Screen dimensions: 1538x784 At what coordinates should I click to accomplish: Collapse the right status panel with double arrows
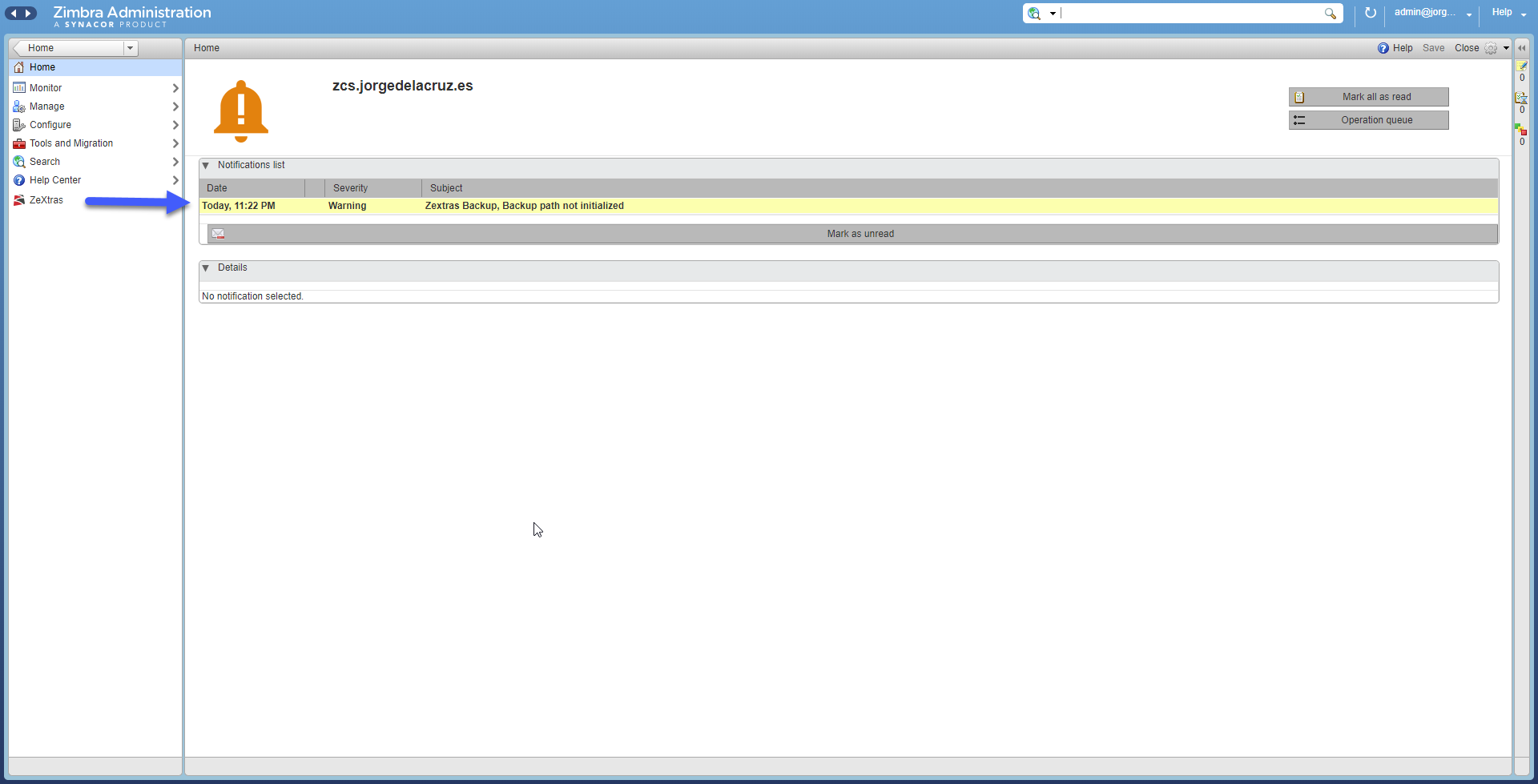1522,48
